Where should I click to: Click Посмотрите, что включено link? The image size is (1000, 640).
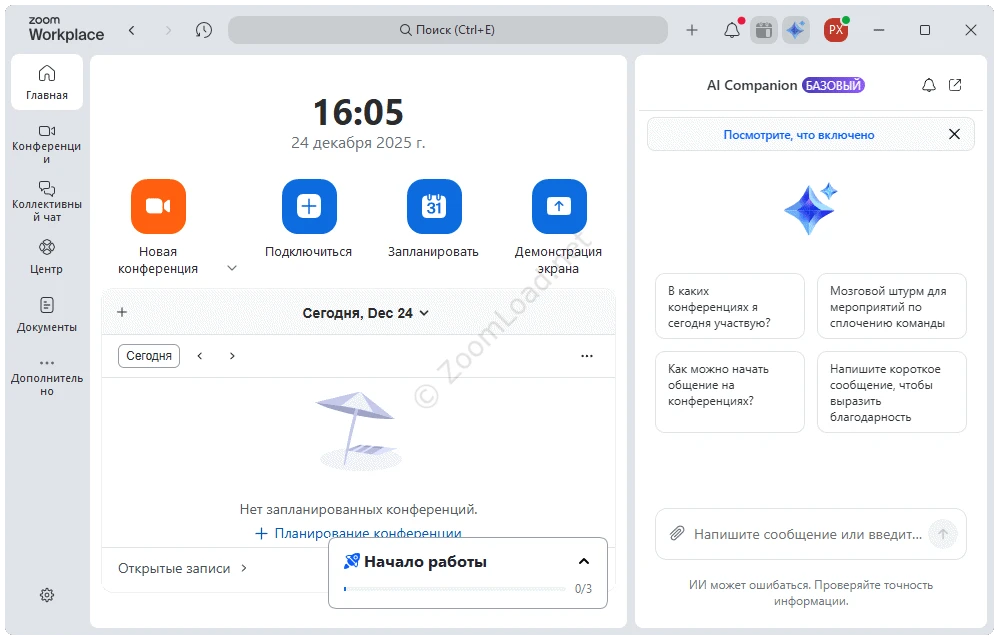[x=799, y=135]
